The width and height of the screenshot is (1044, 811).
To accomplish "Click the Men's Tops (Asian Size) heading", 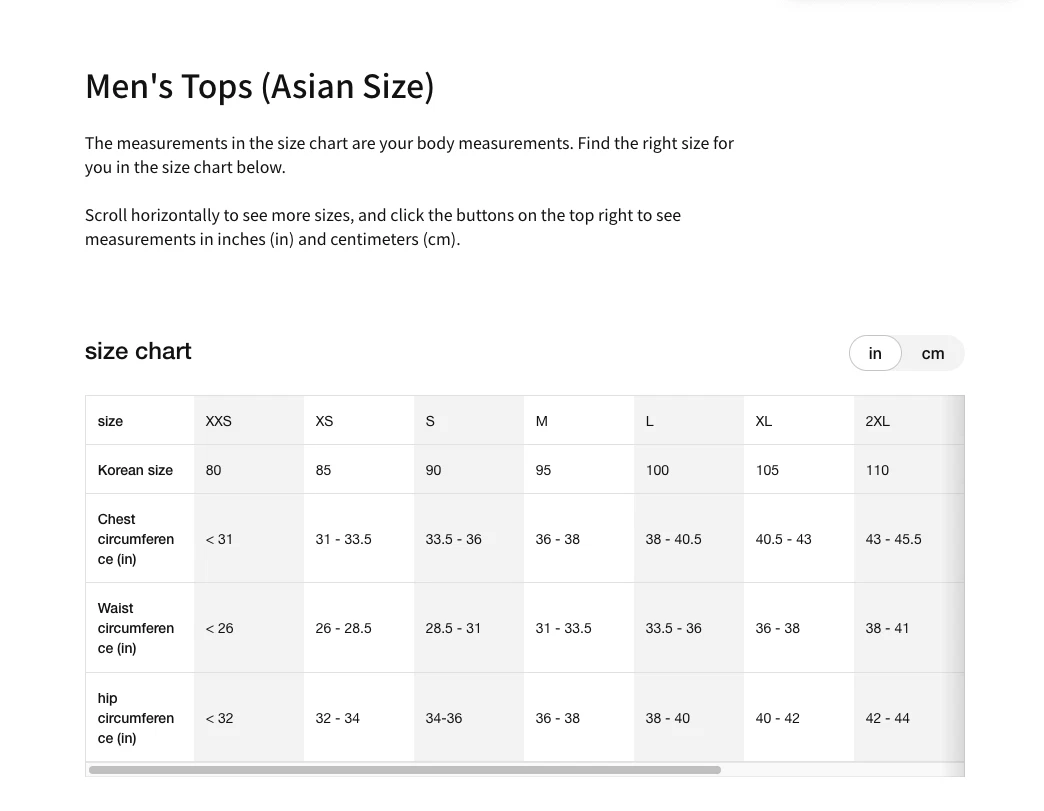I will click(x=260, y=86).
